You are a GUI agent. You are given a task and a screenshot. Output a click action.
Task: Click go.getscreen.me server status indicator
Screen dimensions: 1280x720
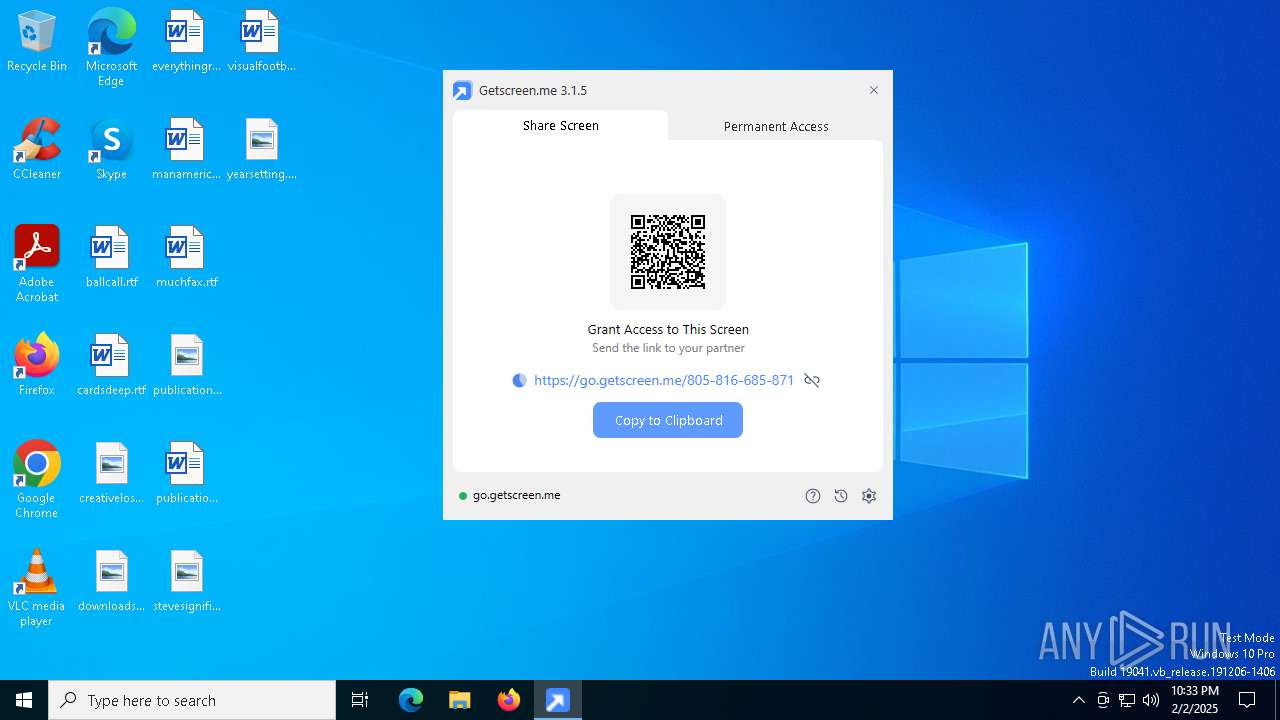point(510,495)
